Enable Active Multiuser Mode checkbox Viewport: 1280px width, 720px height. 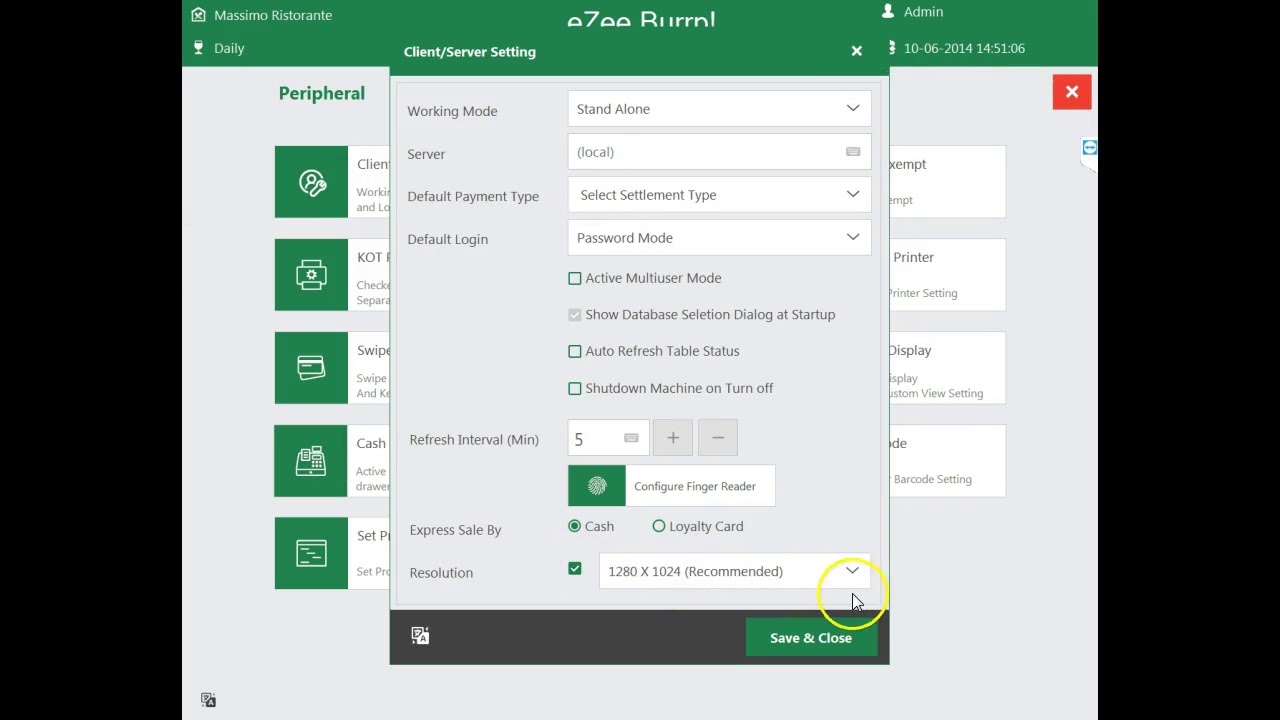pyautogui.click(x=575, y=278)
